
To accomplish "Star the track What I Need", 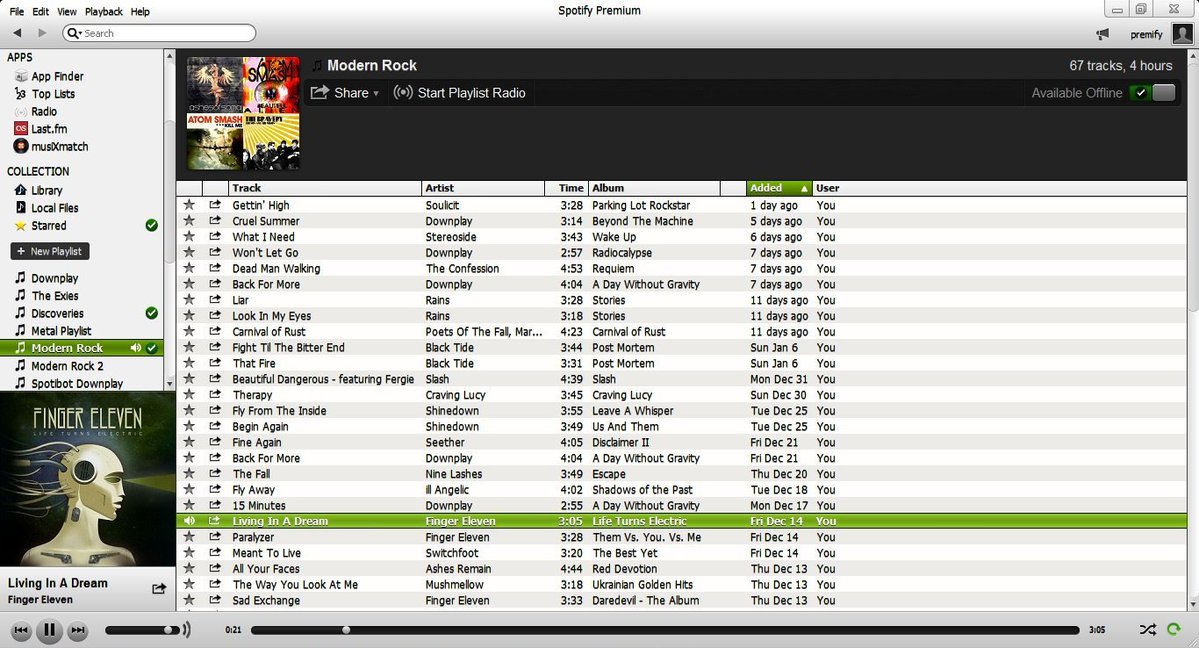I will (x=189, y=237).
